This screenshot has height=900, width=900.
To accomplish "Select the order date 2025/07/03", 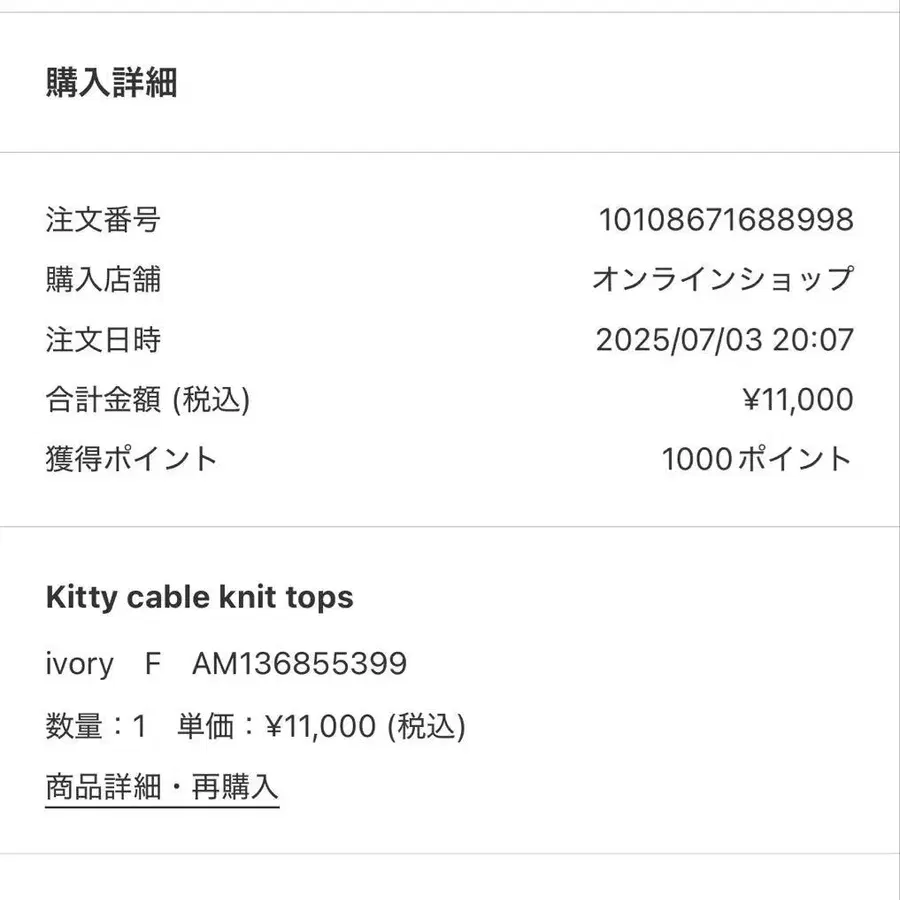I will pos(679,340).
